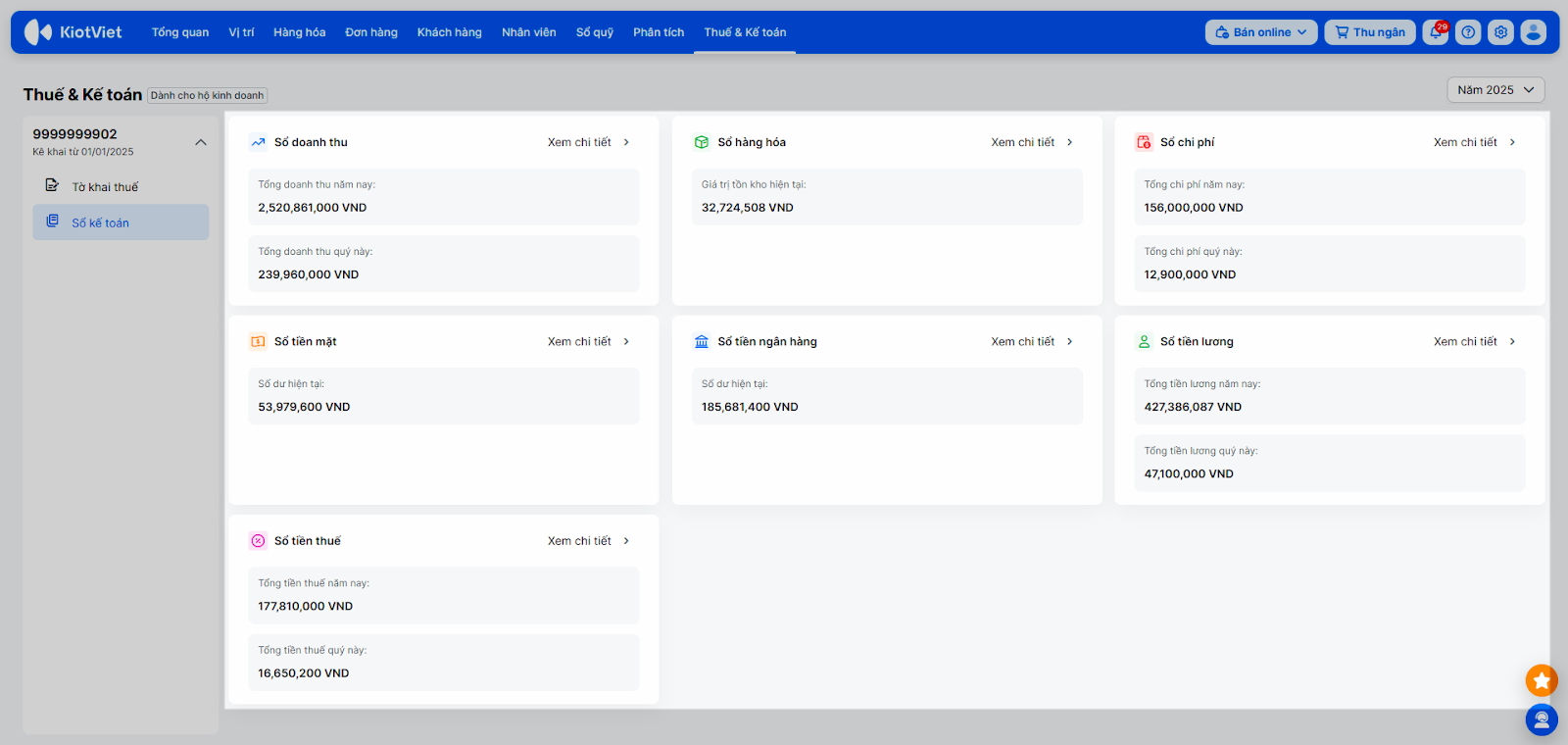This screenshot has width=1568, height=745.
Task: Click the Thu ngân shopping cart icon
Action: [1342, 32]
